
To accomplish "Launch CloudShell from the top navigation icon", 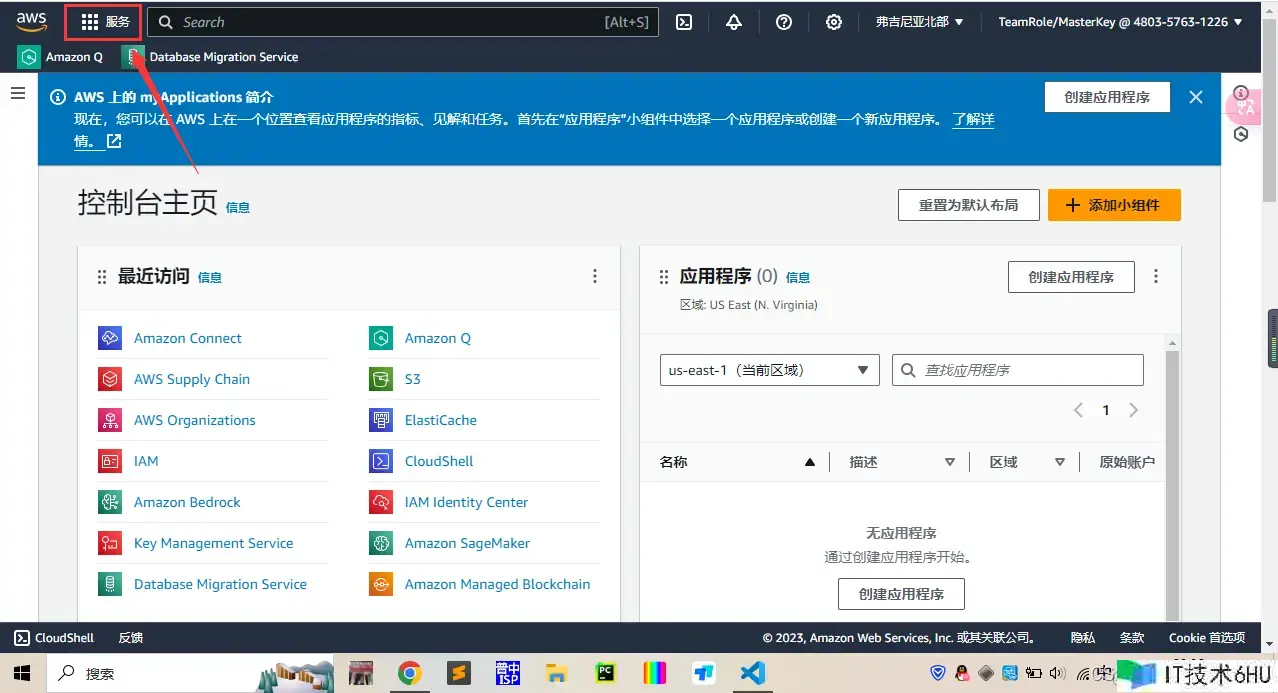I will pyautogui.click(x=684, y=22).
